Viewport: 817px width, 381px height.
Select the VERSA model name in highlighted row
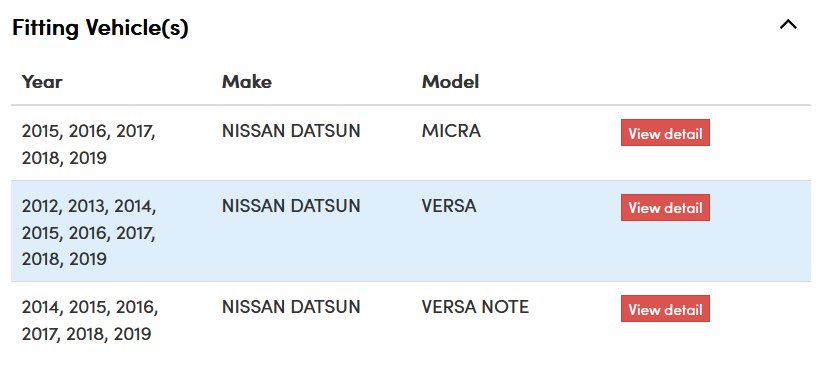pos(449,206)
